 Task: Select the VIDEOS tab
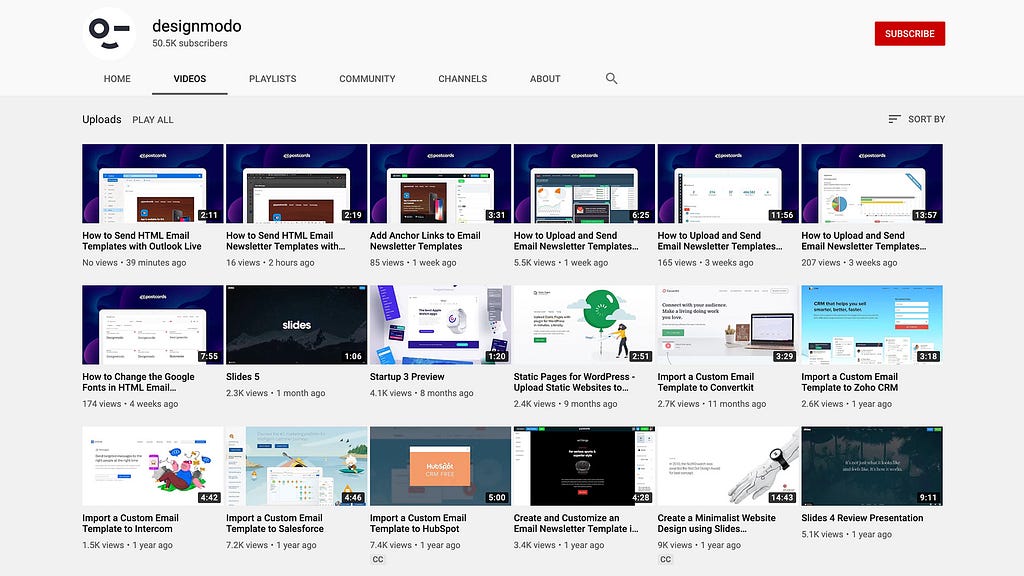pyautogui.click(x=189, y=78)
